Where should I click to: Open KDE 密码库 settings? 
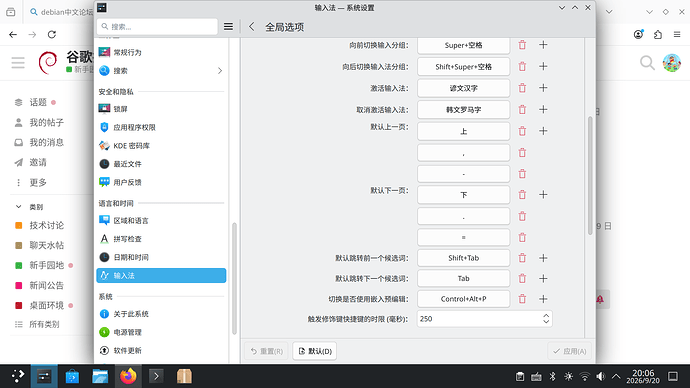[161, 146]
